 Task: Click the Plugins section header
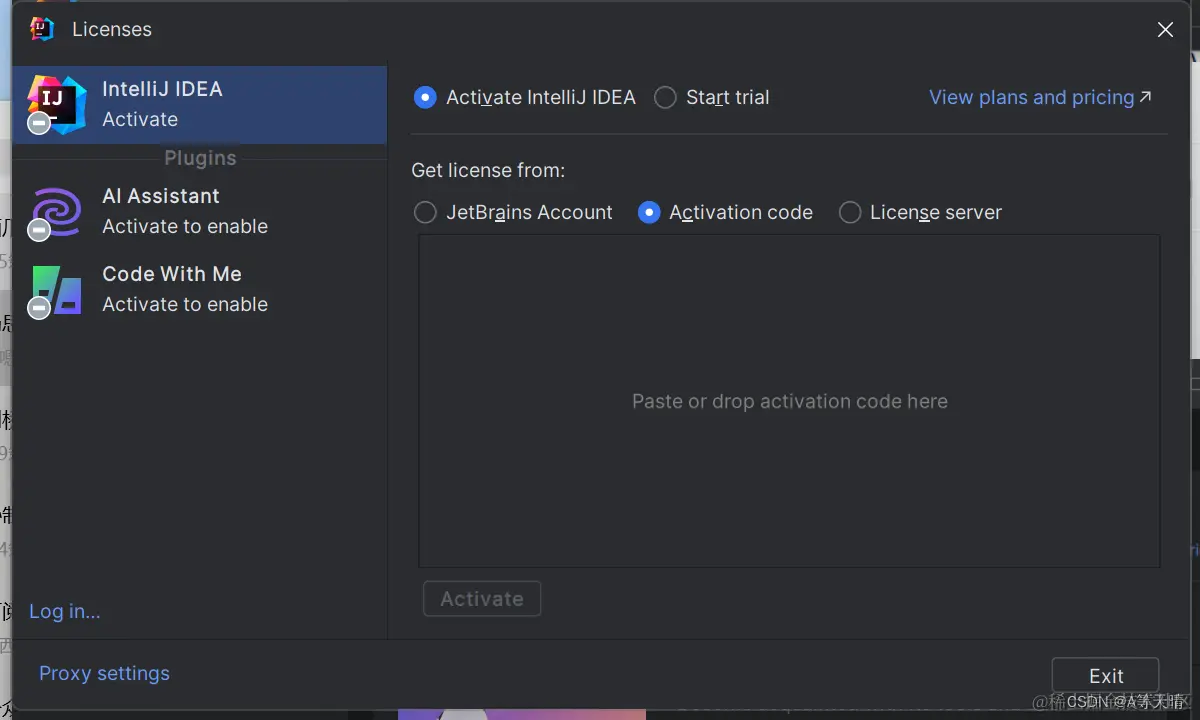point(200,158)
